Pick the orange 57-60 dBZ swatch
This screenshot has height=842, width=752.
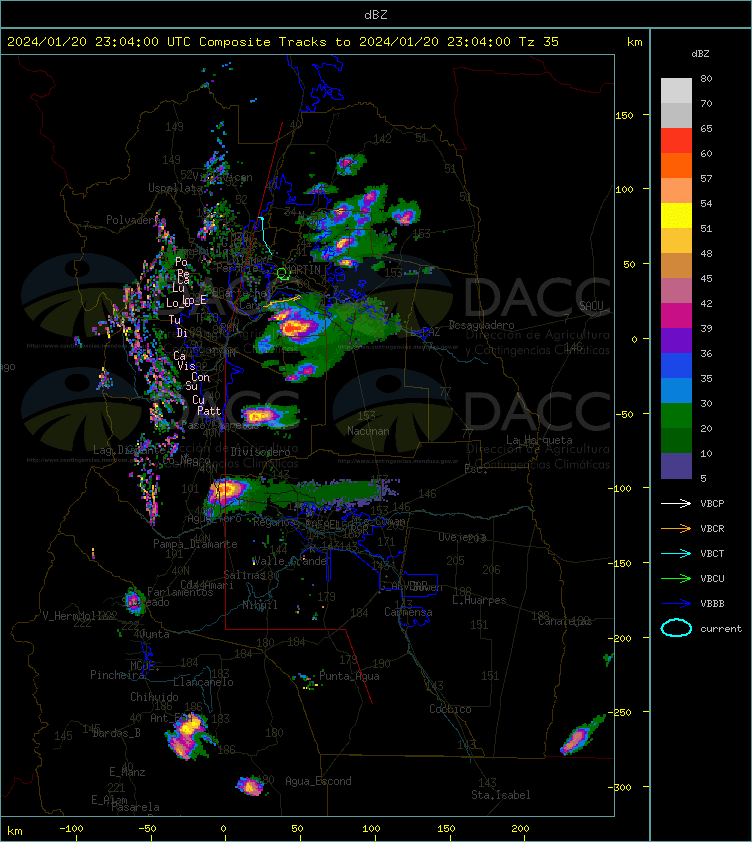pos(676,165)
